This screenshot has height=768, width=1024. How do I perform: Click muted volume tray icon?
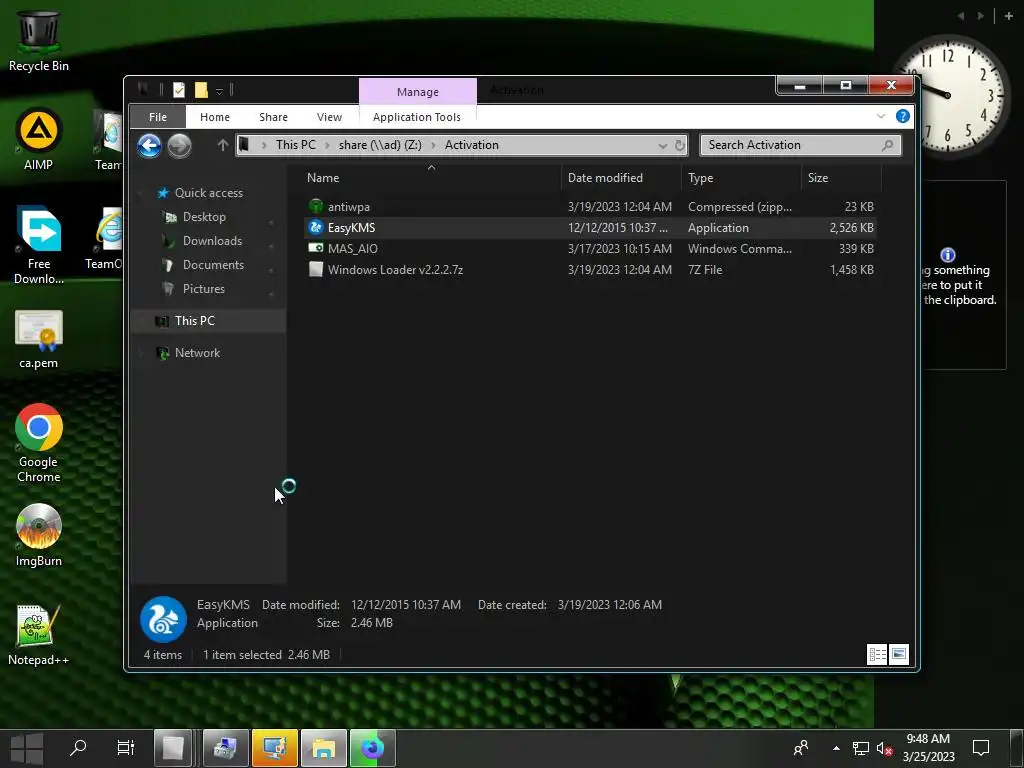(x=884, y=748)
